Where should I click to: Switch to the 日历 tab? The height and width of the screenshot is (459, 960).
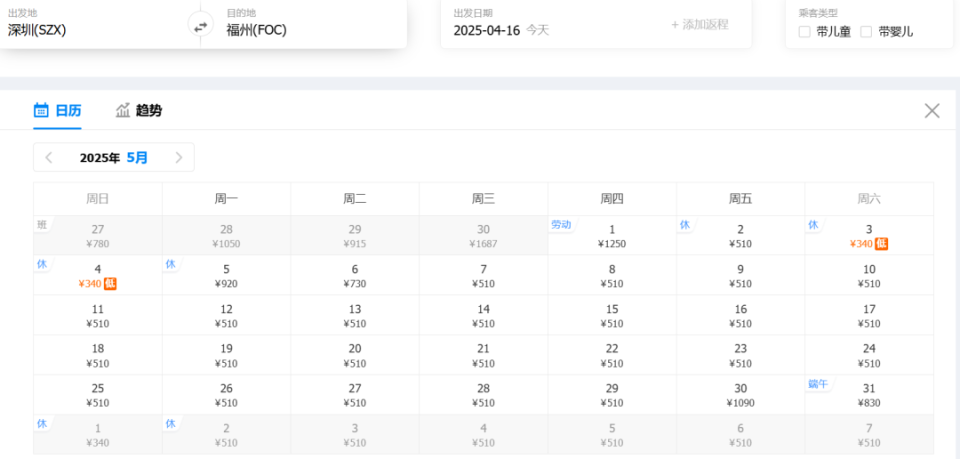click(x=57, y=111)
